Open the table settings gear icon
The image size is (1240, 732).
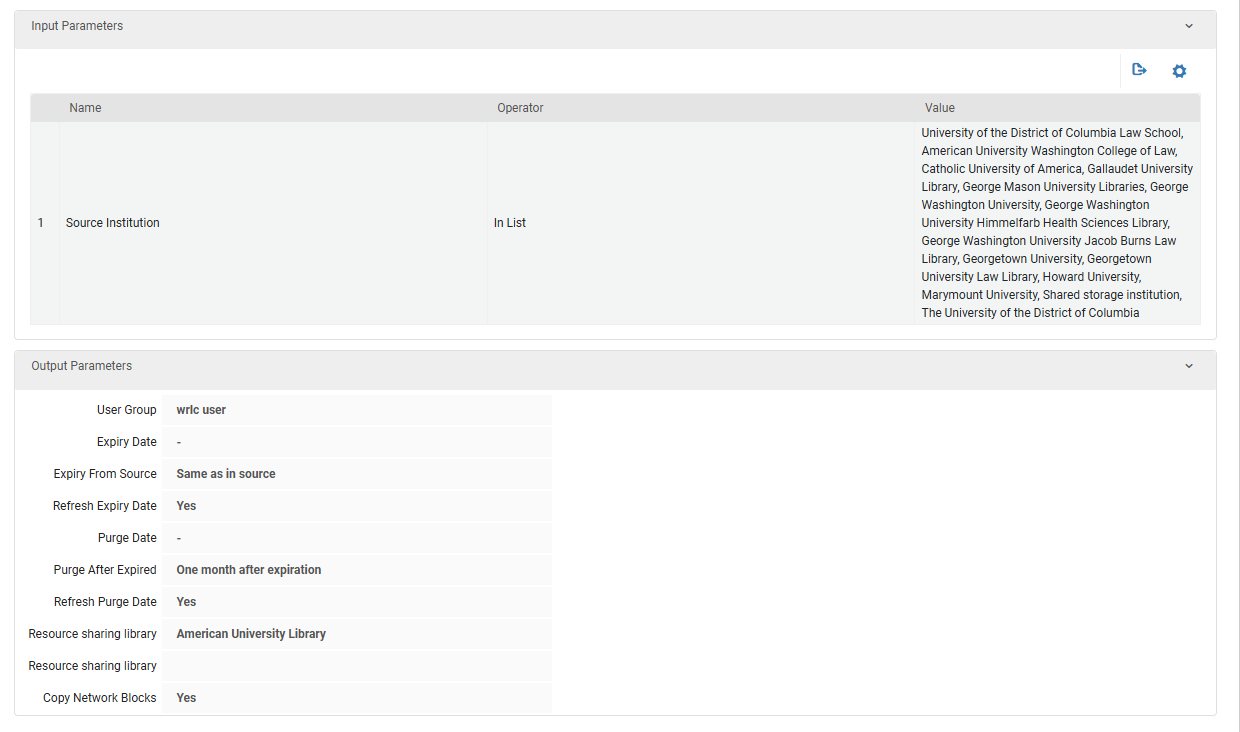pos(1179,70)
